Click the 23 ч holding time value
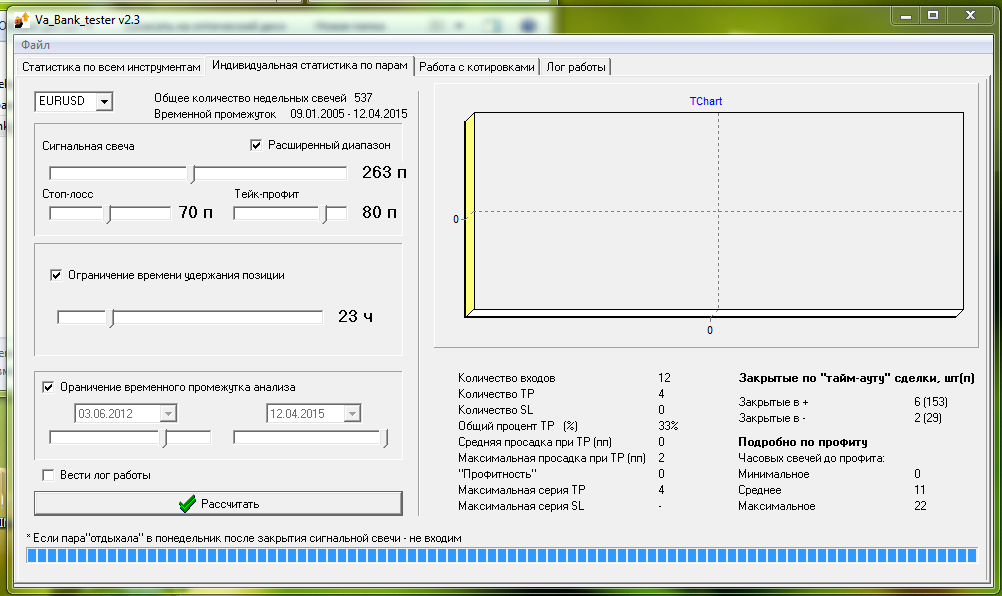Screen dimensions: 1002x596 (355, 316)
